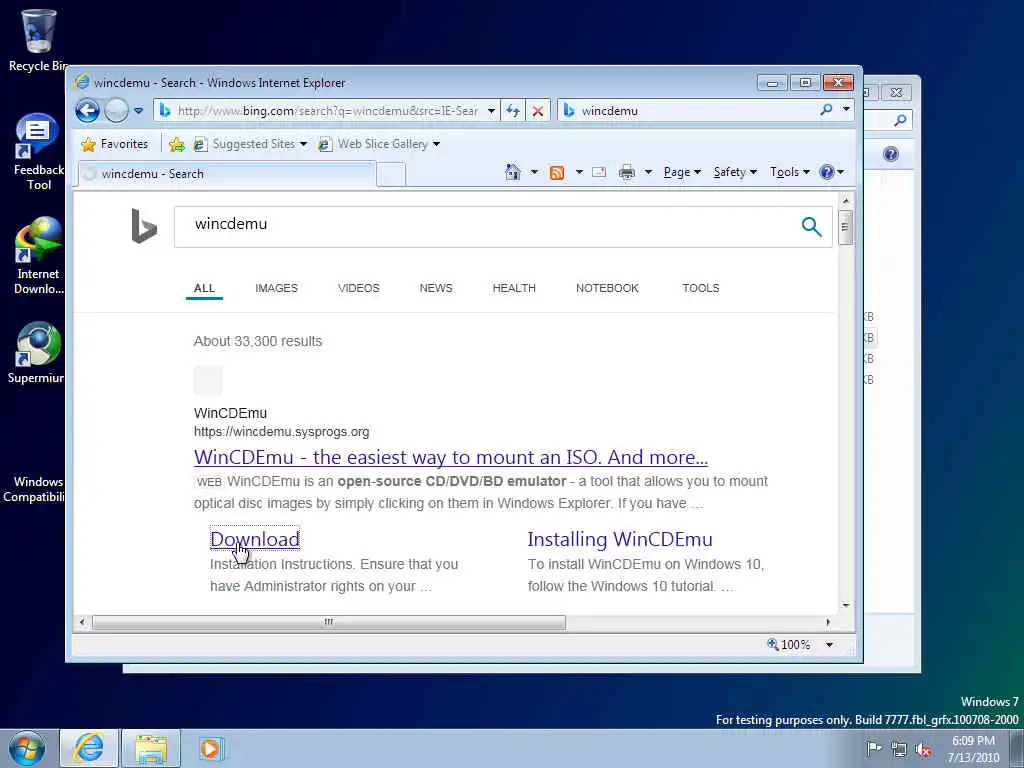Switch to the VIDEOS tab
The height and width of the screenshot is (768, 1024).
click(x=359, y=288)
